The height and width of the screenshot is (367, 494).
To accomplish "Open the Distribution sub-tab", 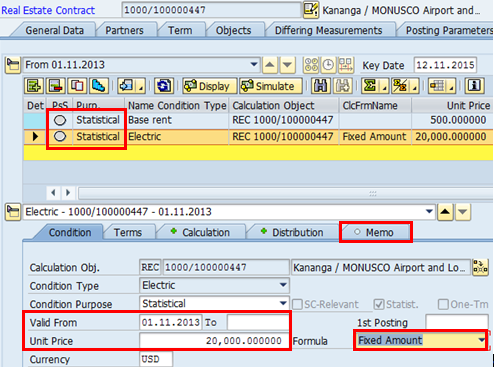I will click(x=292, y=232).
